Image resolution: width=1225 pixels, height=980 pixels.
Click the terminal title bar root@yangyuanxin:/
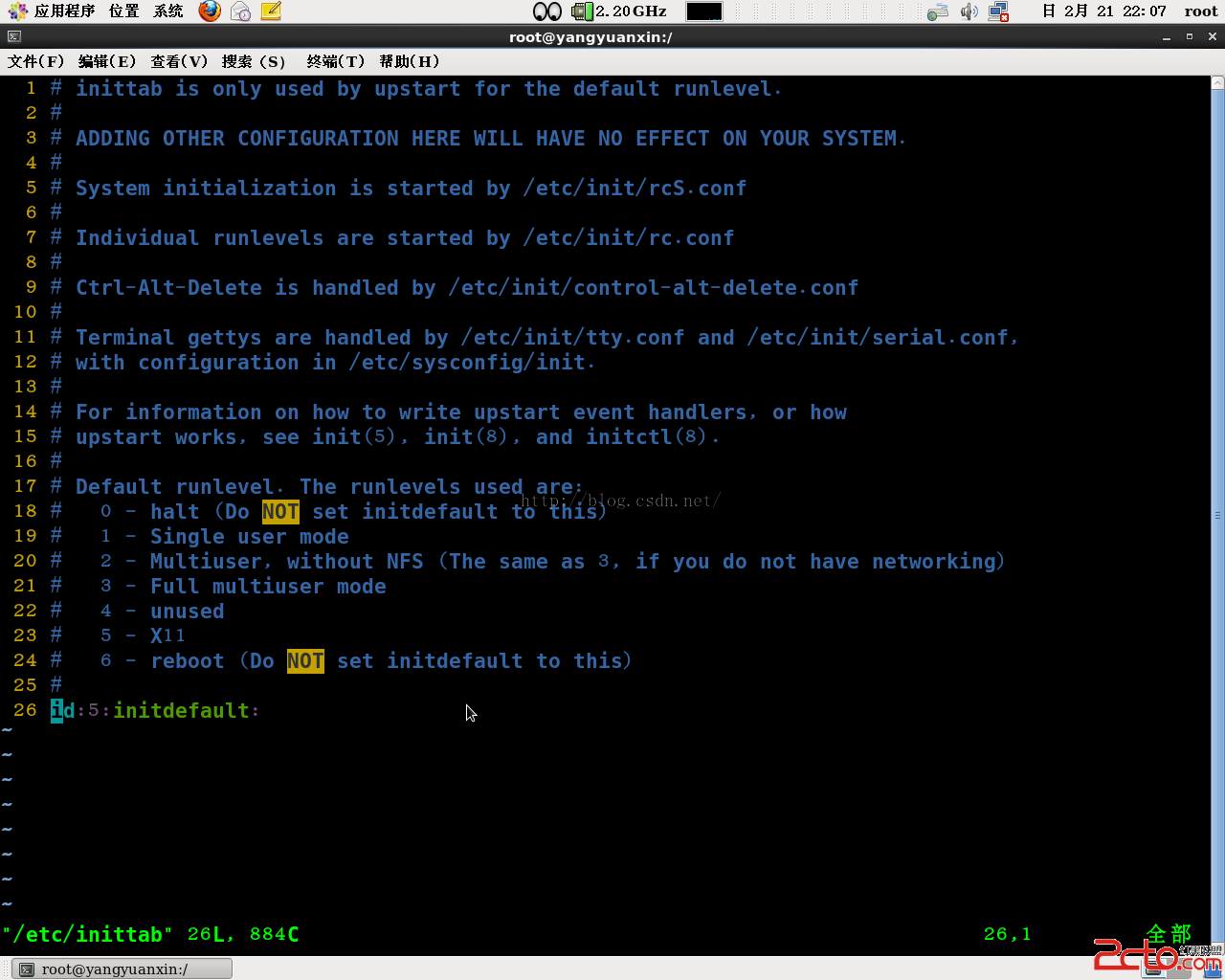pos(590,36)
